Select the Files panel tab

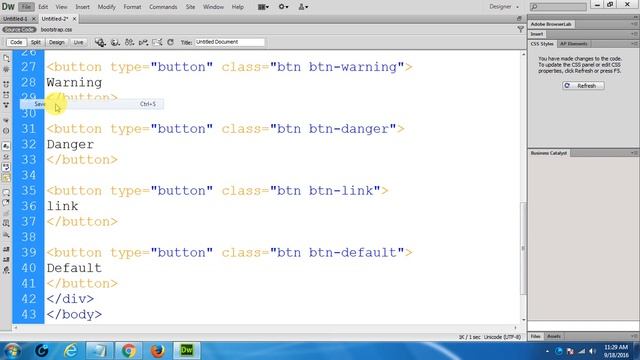pyautogui.click(x=536, y=336)
